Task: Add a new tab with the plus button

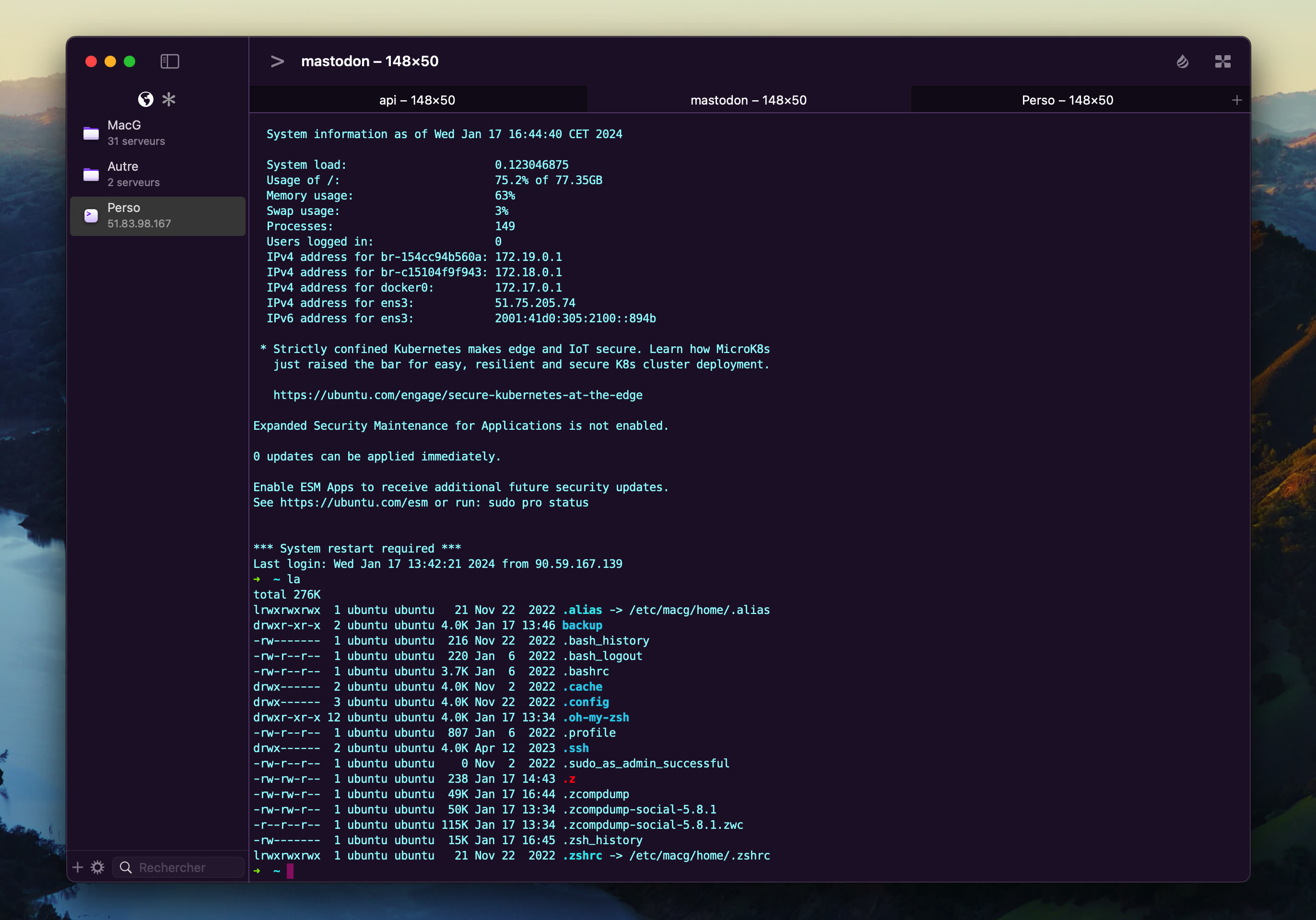Action: (1236, 100)
